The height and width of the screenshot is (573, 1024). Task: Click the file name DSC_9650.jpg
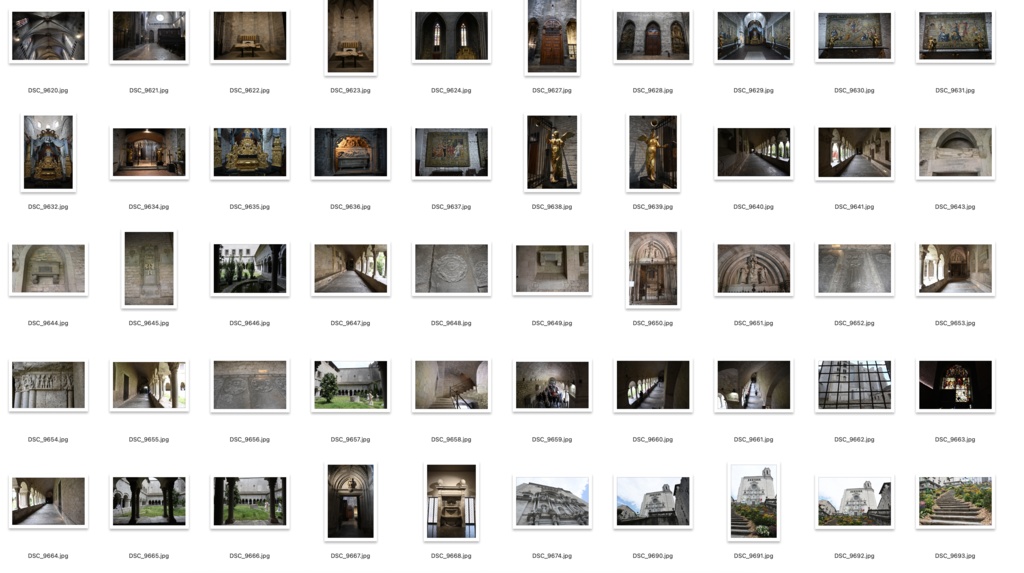coord(652,323)
